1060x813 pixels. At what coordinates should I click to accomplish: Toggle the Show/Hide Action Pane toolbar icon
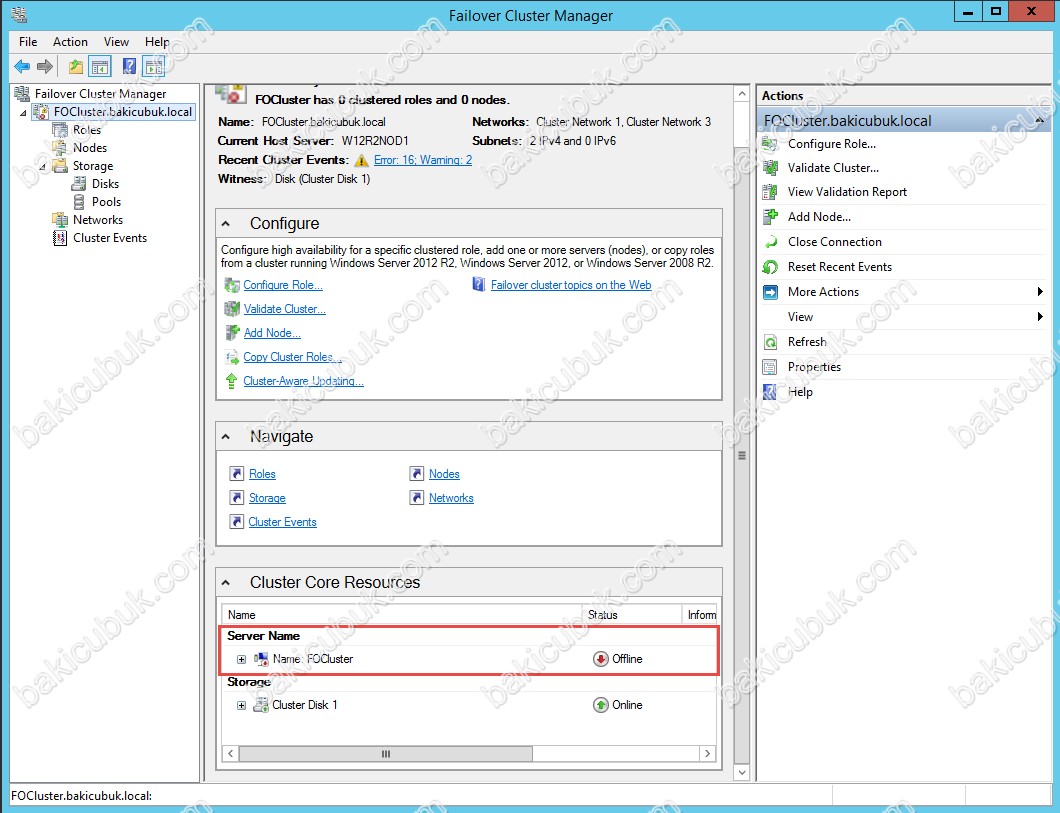click(x=154, y=66)
